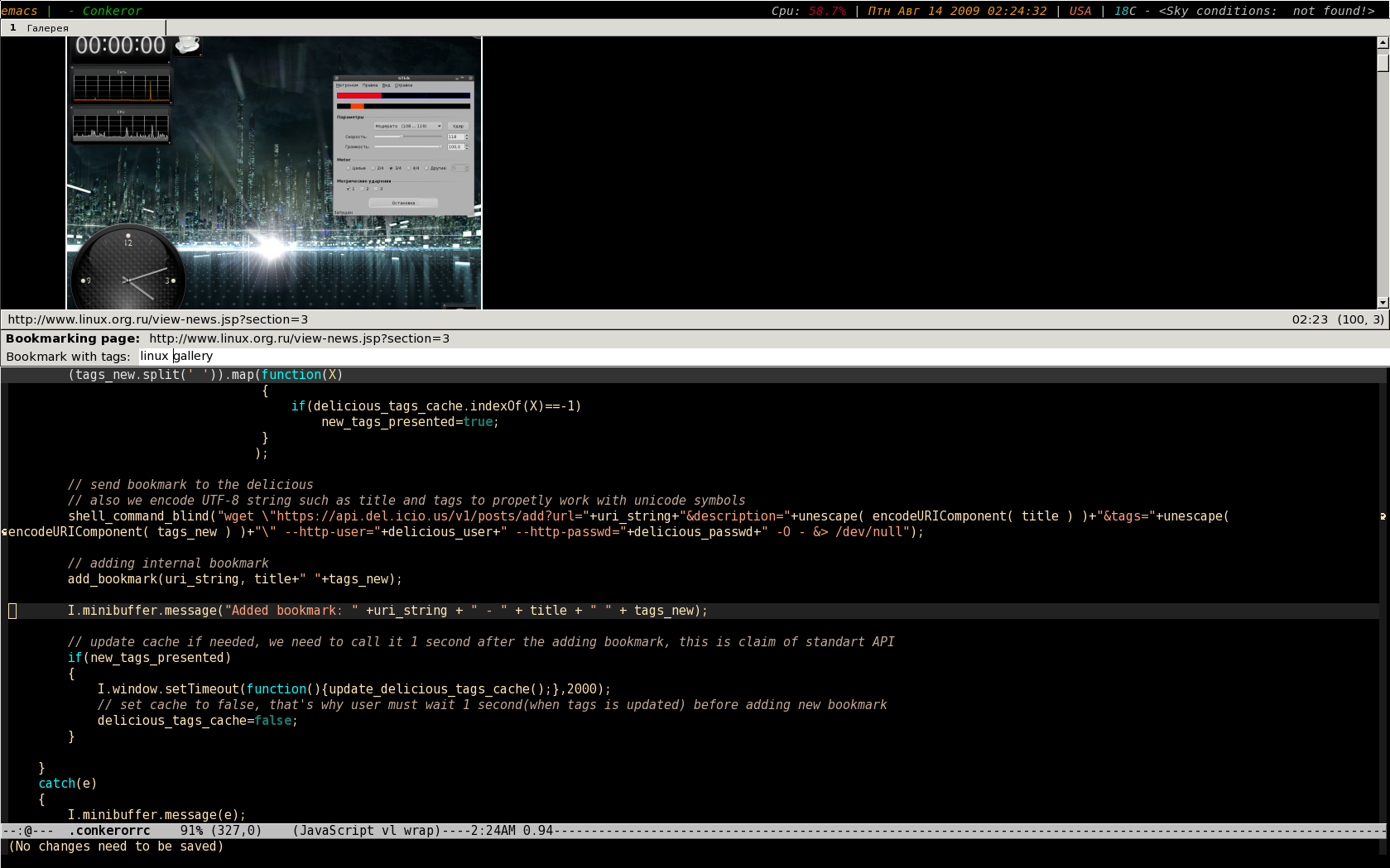Click the USA keyboard layout indicator

pos(1080,11)
